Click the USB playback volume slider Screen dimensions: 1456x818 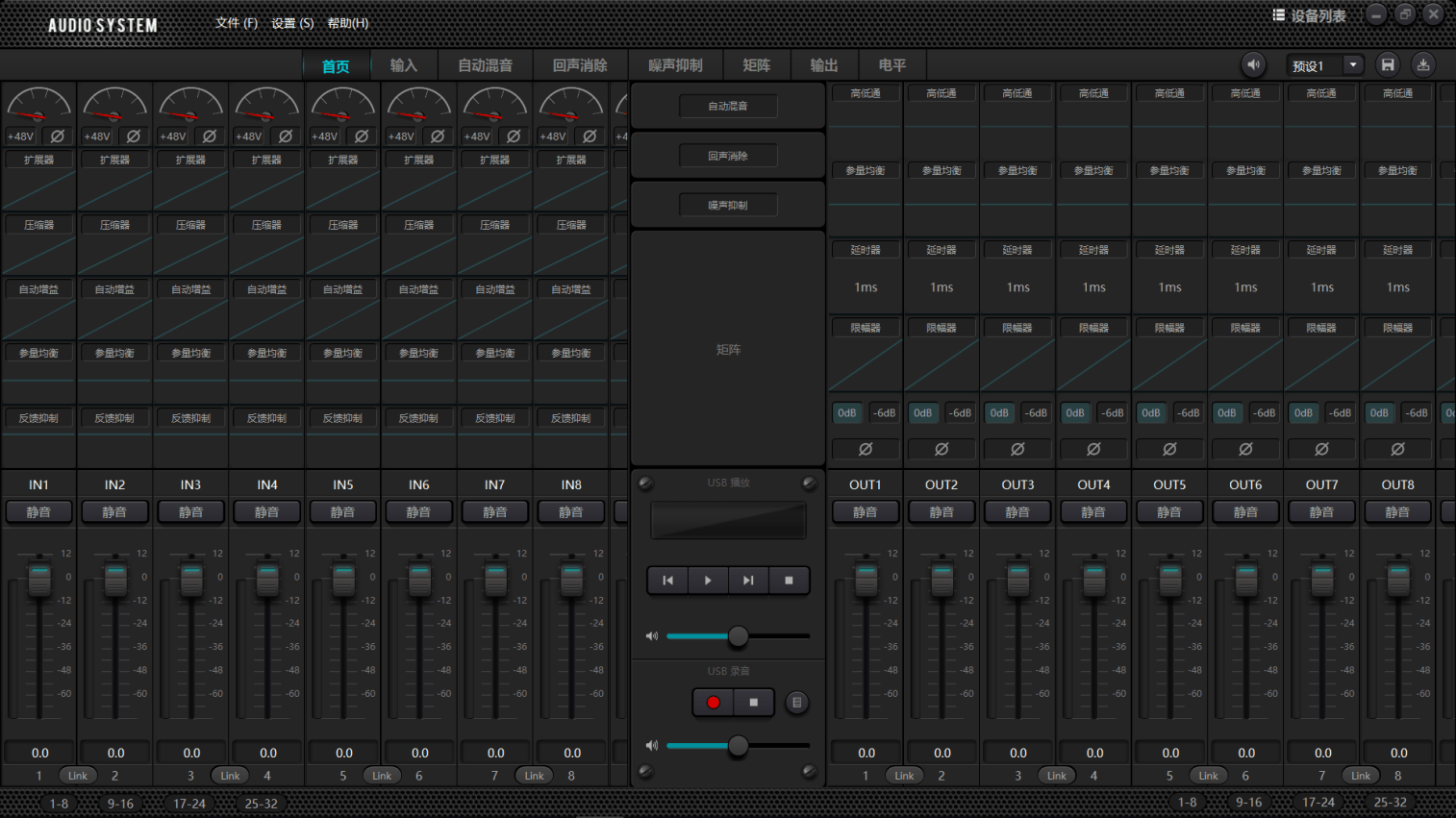[738, 636]
